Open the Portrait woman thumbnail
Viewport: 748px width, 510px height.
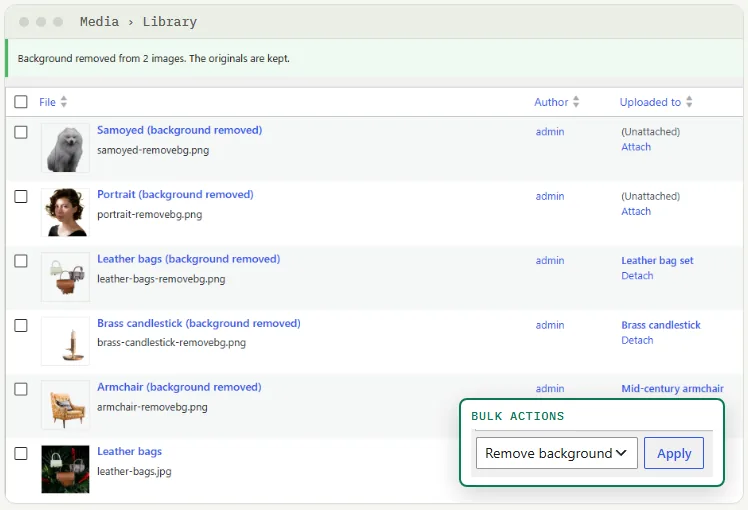click(x=65, y=212)
